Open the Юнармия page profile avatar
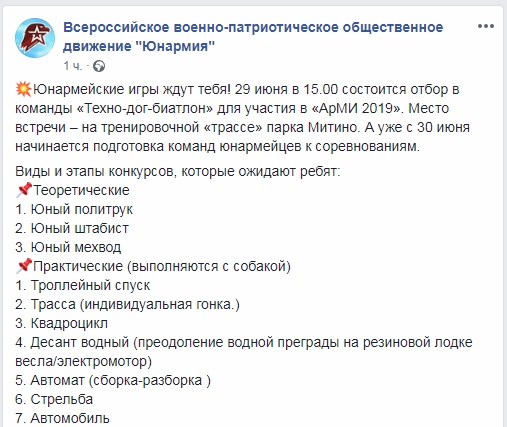 (x=35, y=38)
